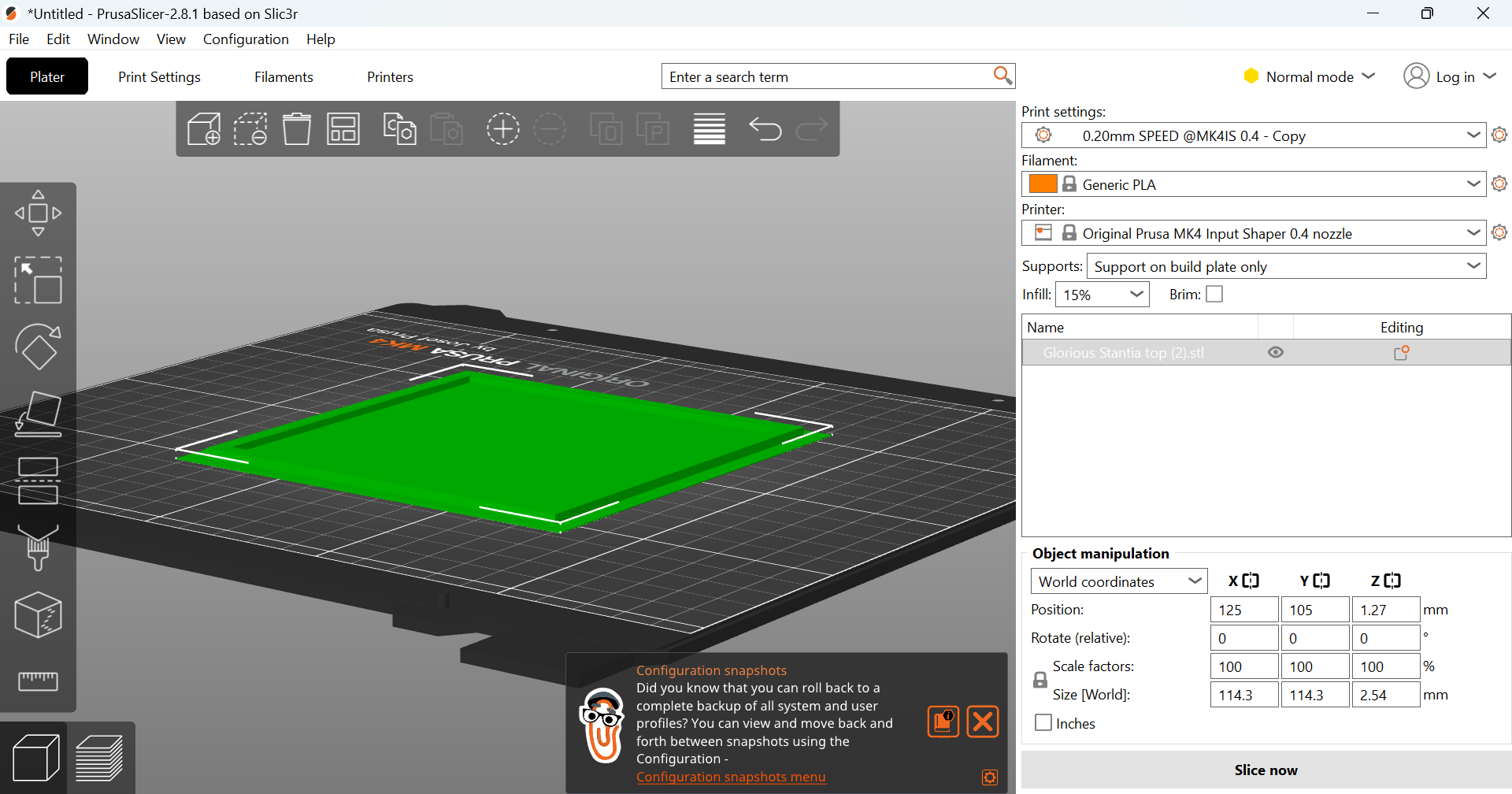Select the Cut tool

click(38, 480)
